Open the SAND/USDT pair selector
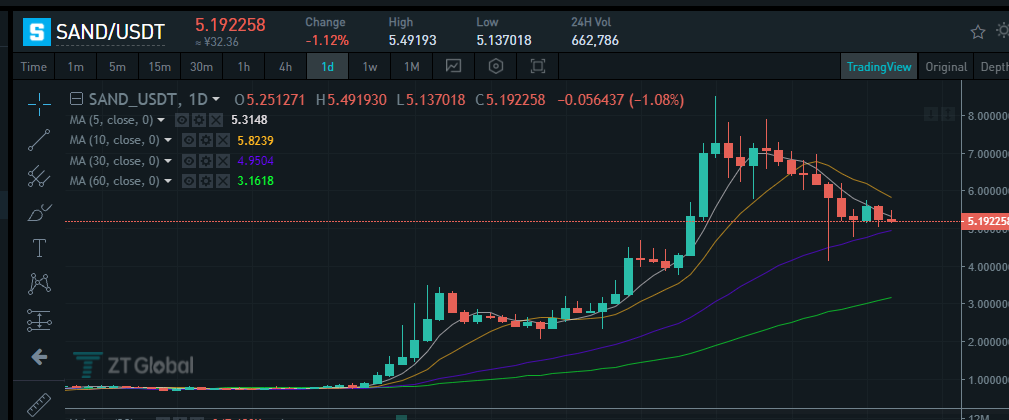This screenshot has width=1009, height=420. (110, 32)
